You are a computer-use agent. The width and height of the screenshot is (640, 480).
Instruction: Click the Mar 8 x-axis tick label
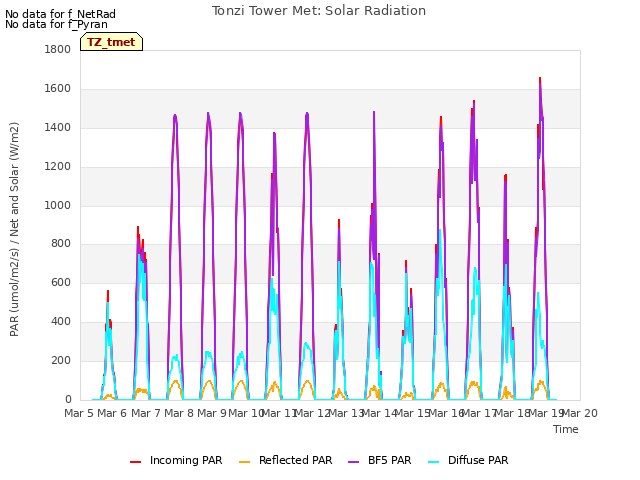[x=179, y=413]
